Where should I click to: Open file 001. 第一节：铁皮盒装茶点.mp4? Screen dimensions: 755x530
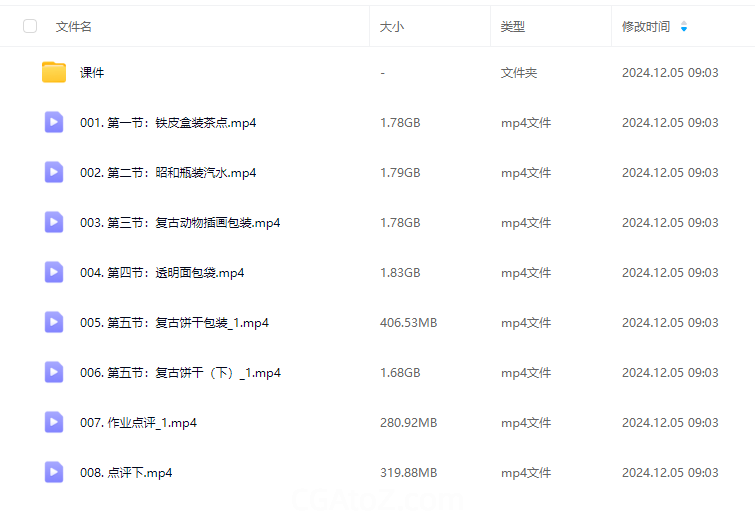pyautogui.click(x=168, y=123)
